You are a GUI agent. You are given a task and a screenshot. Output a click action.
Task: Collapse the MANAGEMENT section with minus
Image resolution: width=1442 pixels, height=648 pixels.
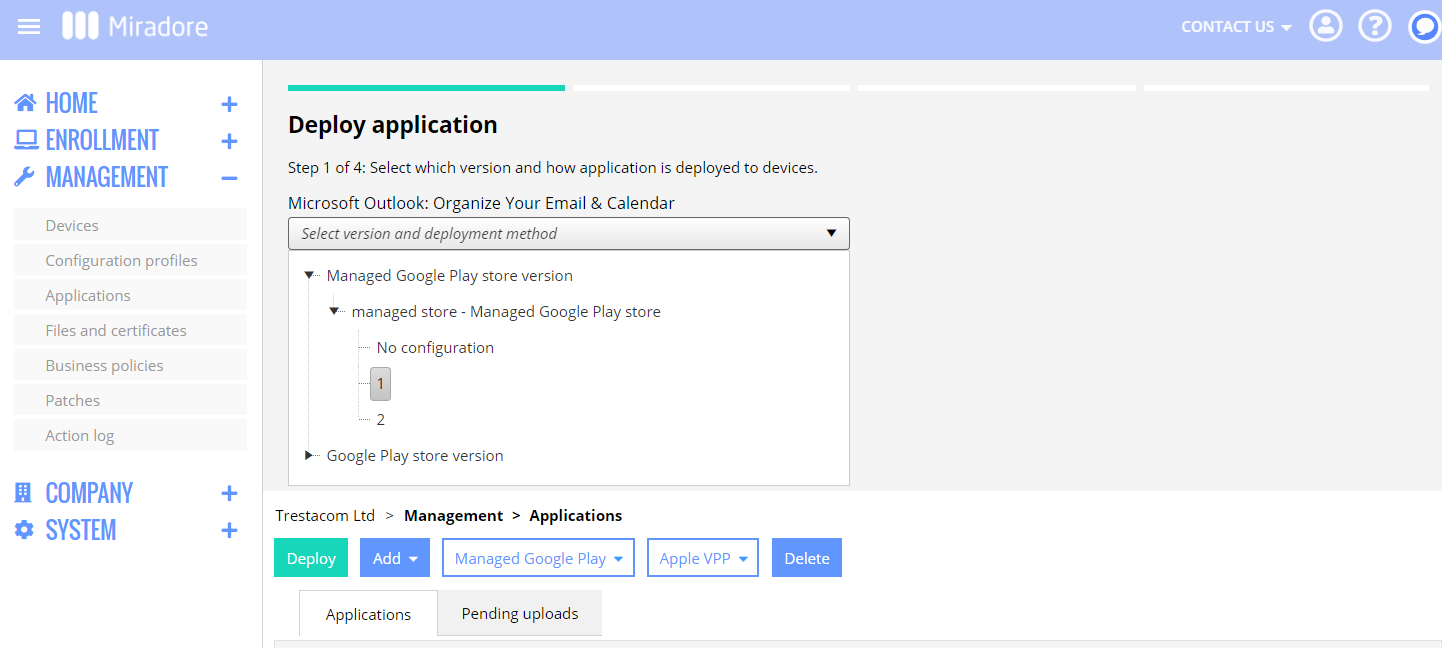pyautogui.click(x=229, y=178)
